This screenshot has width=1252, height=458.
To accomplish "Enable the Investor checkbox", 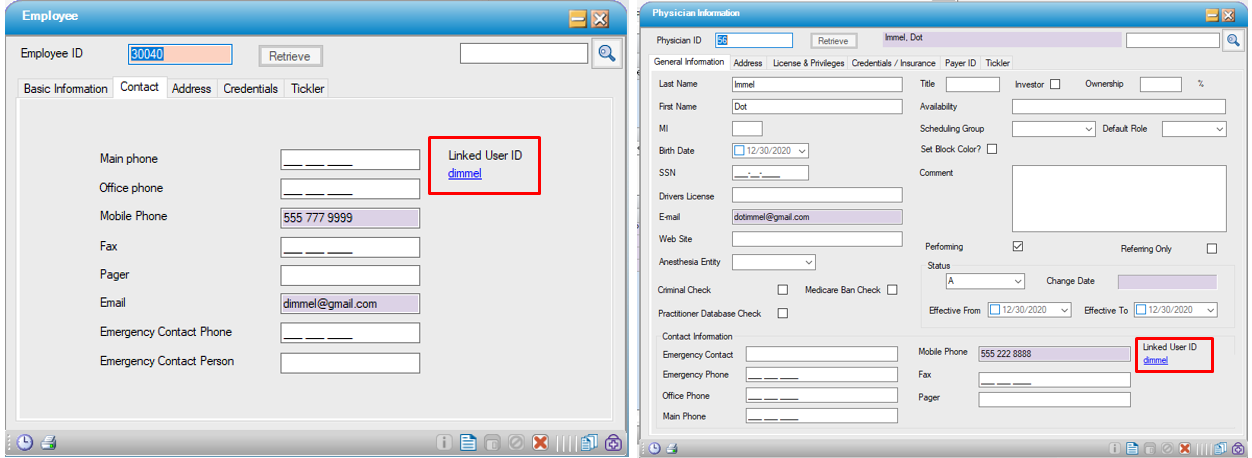I will [1054, 85].
